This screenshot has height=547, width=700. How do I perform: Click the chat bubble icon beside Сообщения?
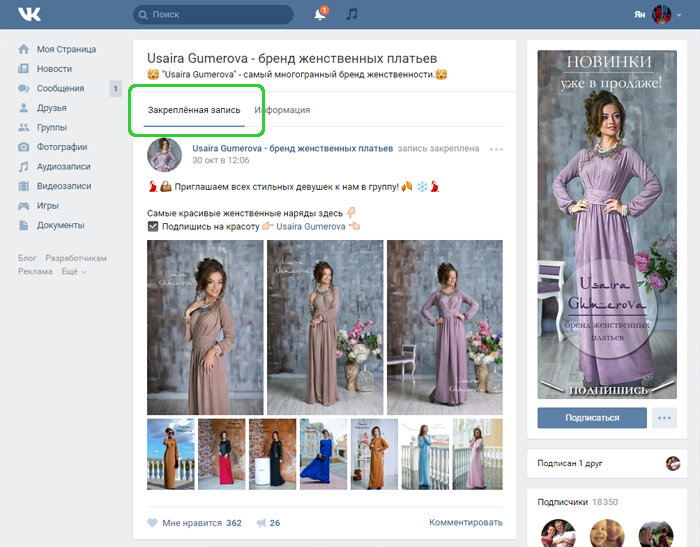(24, 88)
